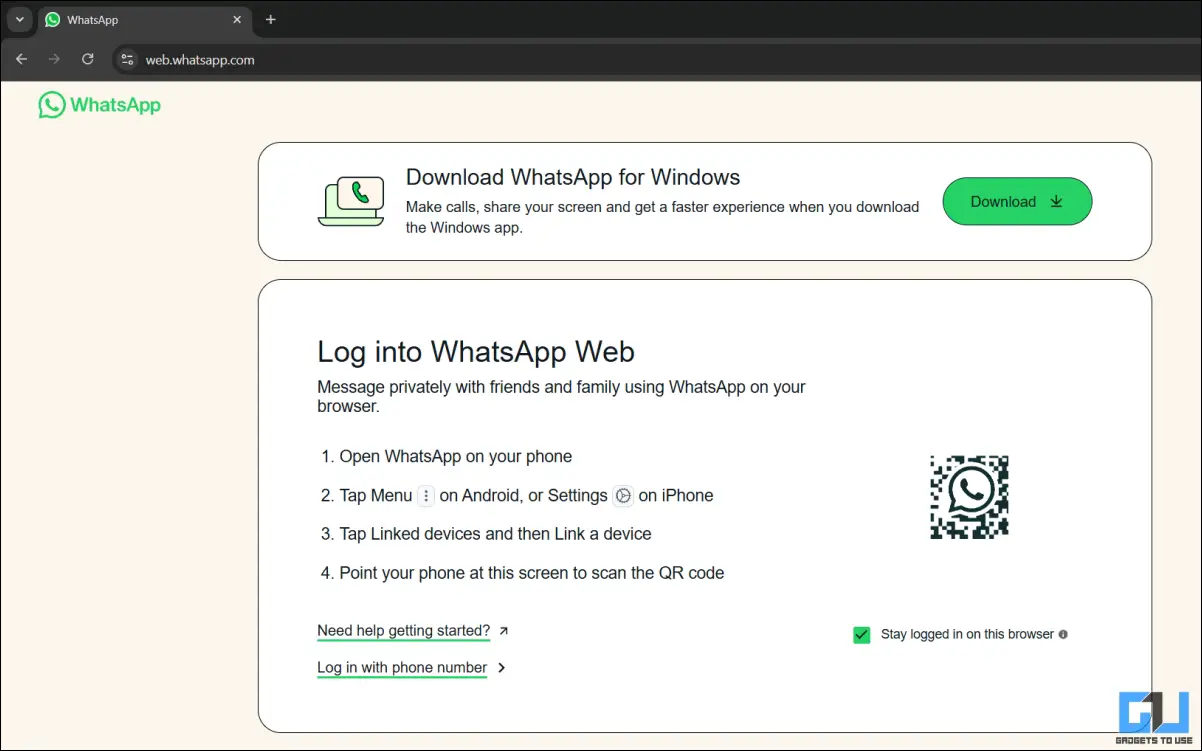Click the Download WhatsApp for Windows heading
The image size is (1202, 751).
tap(573, 178)
